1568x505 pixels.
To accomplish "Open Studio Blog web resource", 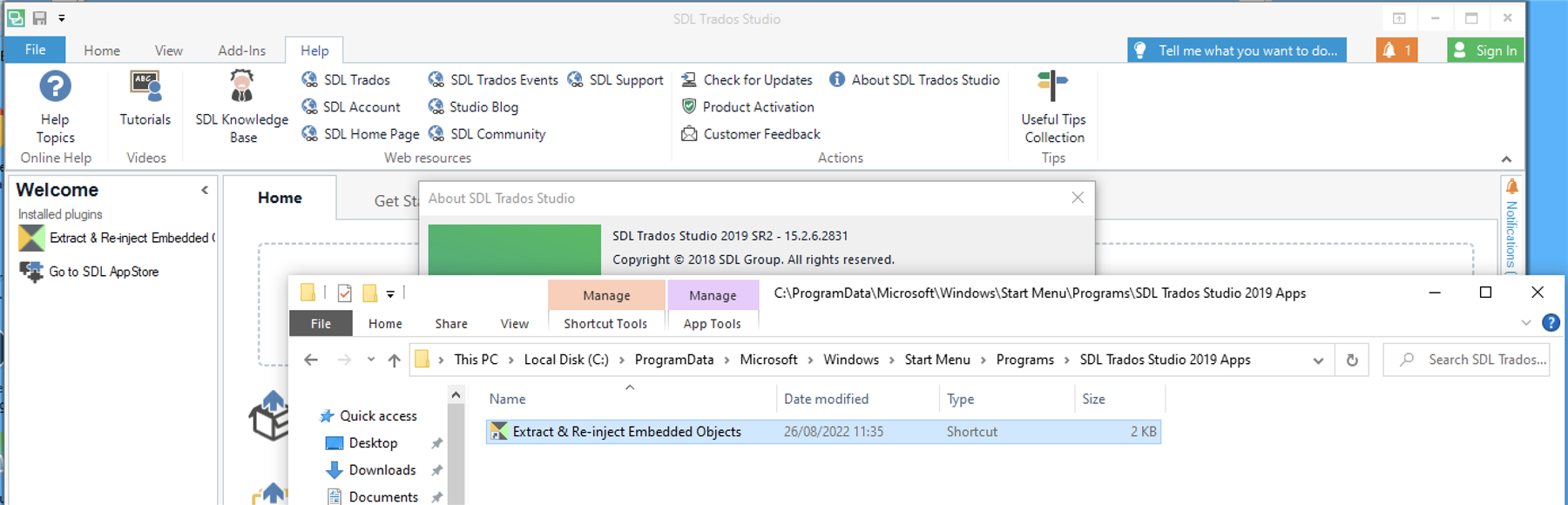I will click(473, 107).
